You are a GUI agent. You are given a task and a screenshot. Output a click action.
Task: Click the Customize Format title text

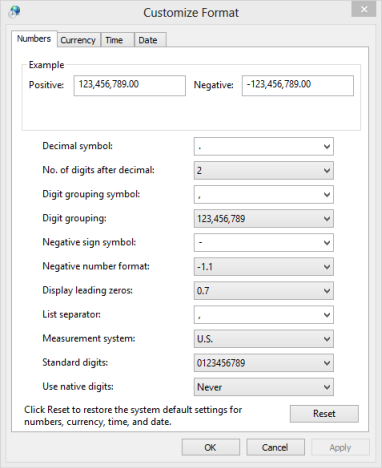(x=191, y=13)
